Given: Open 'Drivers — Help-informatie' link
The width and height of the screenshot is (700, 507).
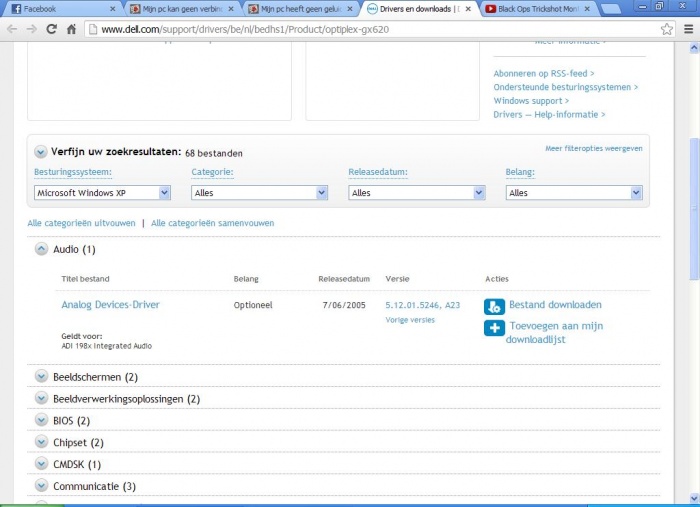Looking at the screenshot, I should (549, 115).
